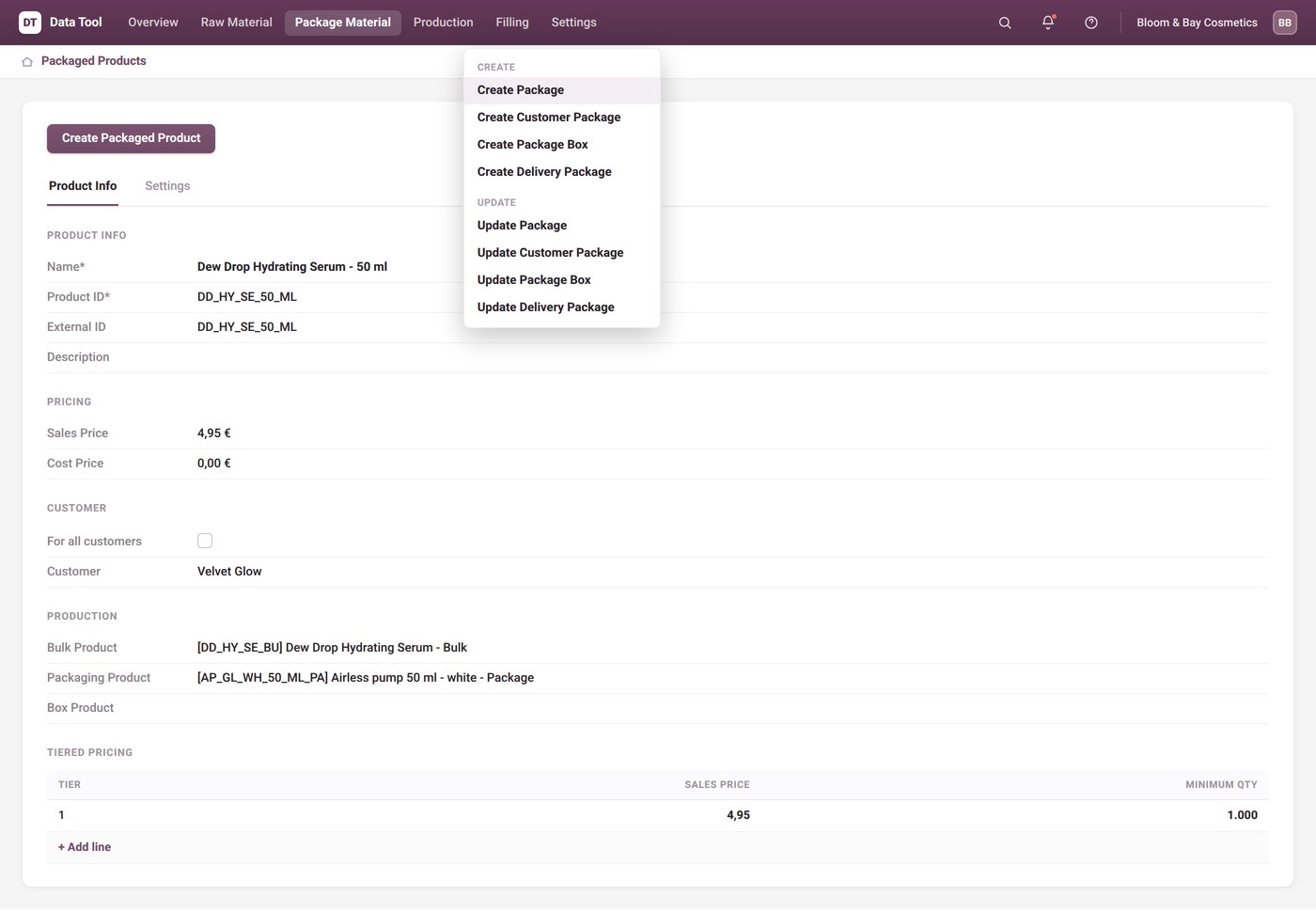Click the product name Dew Drop Hydrating Serum field
Viewport: 1316px width, 913px height.
(x=292, y=267)
